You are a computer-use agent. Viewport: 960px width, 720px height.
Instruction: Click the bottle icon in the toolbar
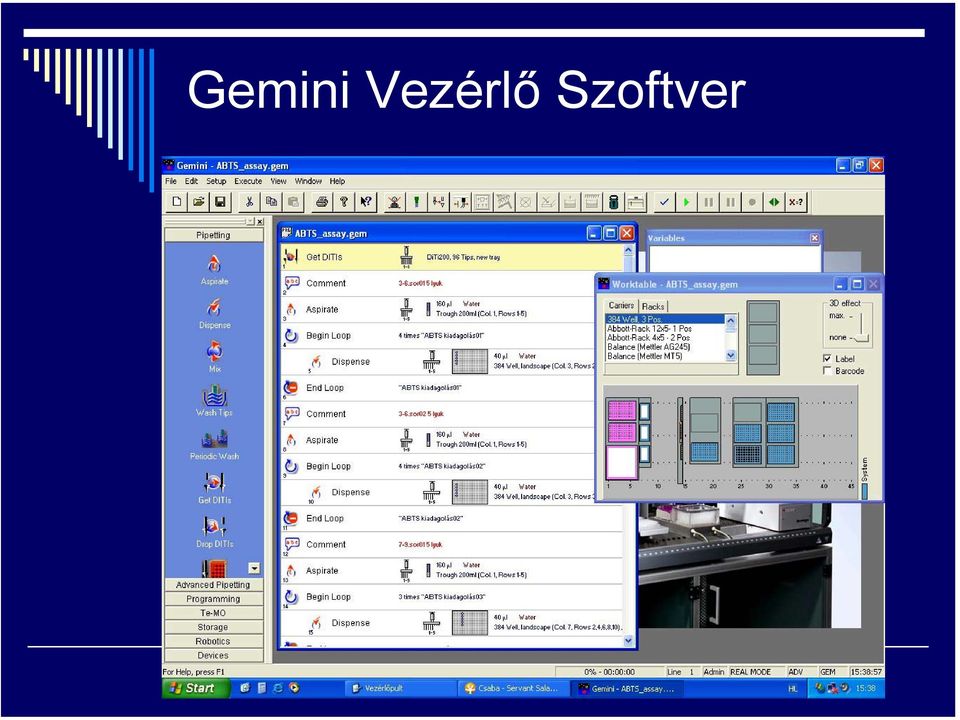(613, 201)
